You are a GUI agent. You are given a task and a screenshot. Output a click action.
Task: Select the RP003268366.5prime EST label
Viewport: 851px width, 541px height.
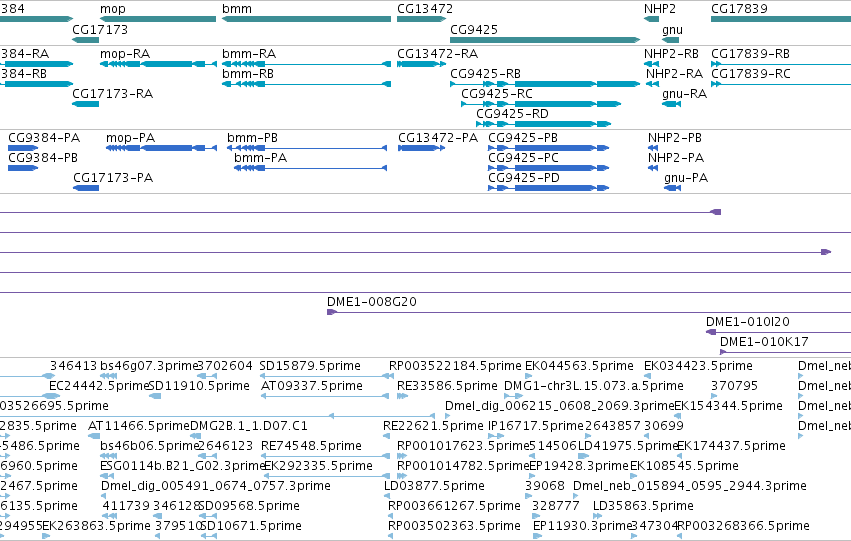point(743,526)
